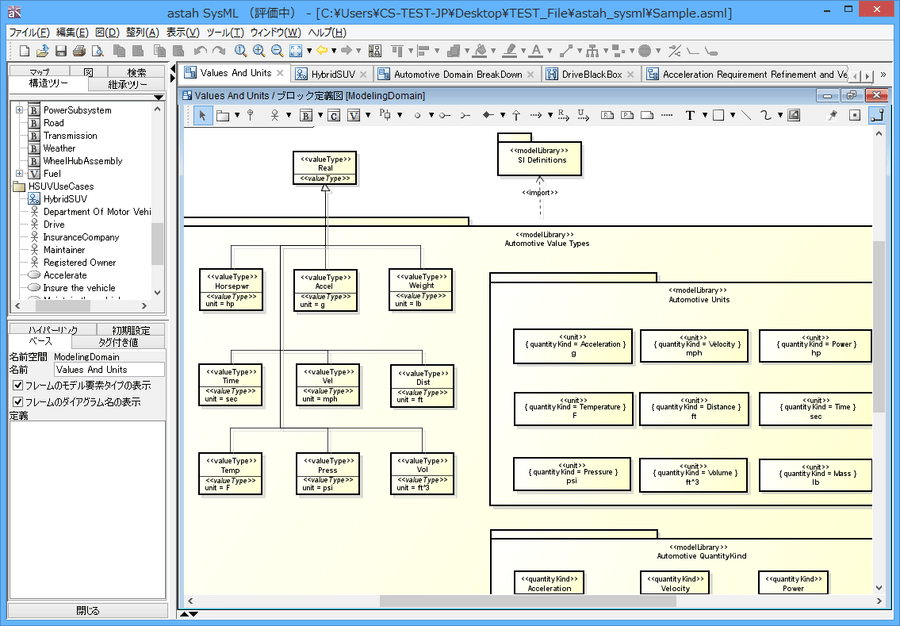This screenshot has height=626, width=900.
Task: Open the ツール(T) menu
Action: [225, 33]
